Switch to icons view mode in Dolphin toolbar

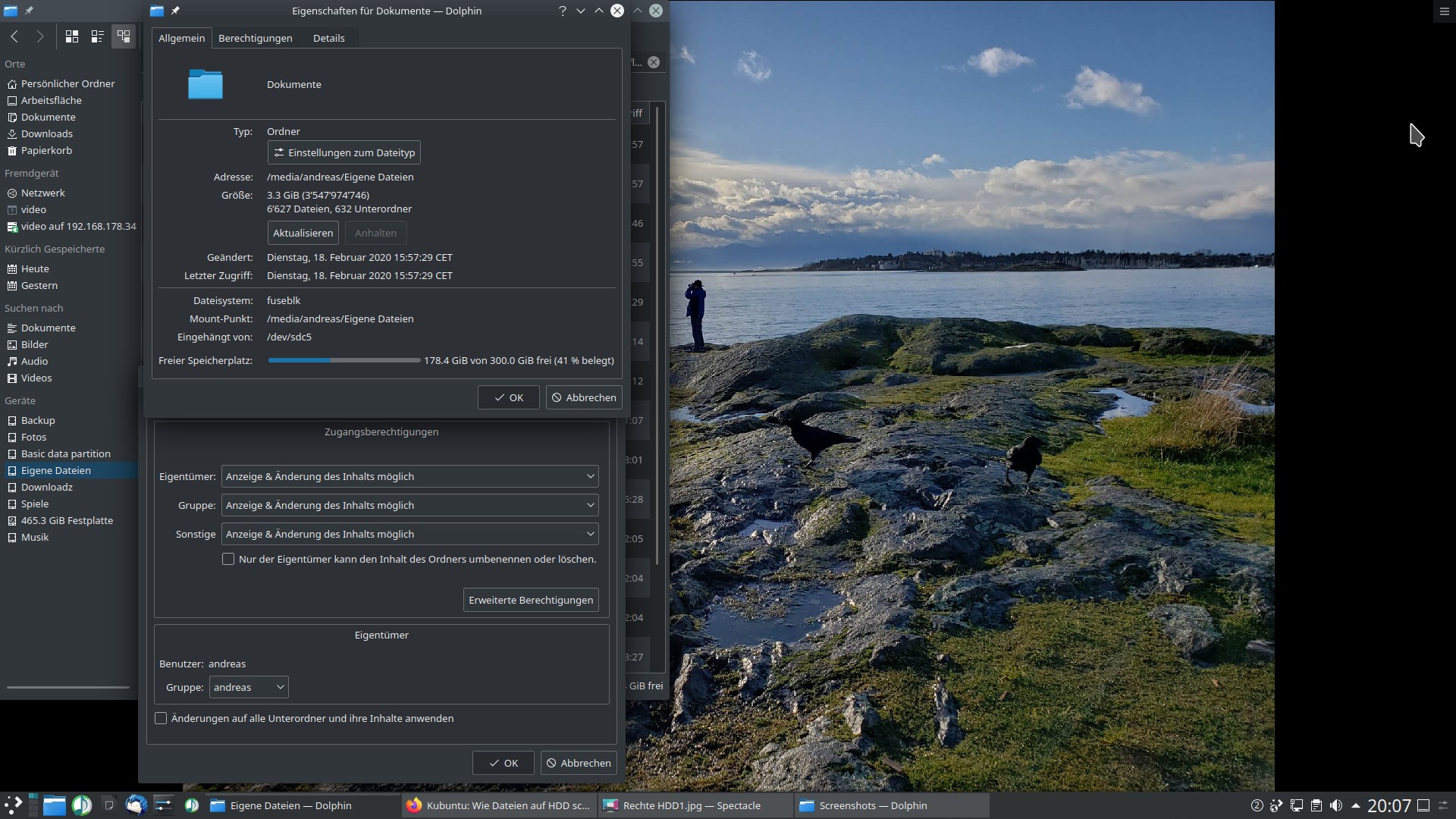(72, 36)
